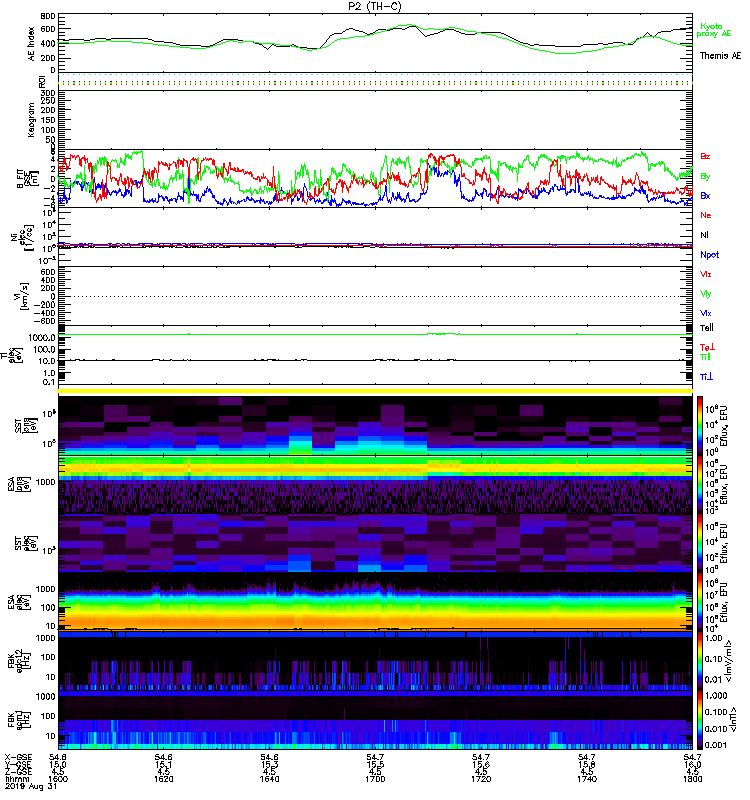Click the Y-GSE value "15.8"
The image size is (750, 800).
click(587, 765)
